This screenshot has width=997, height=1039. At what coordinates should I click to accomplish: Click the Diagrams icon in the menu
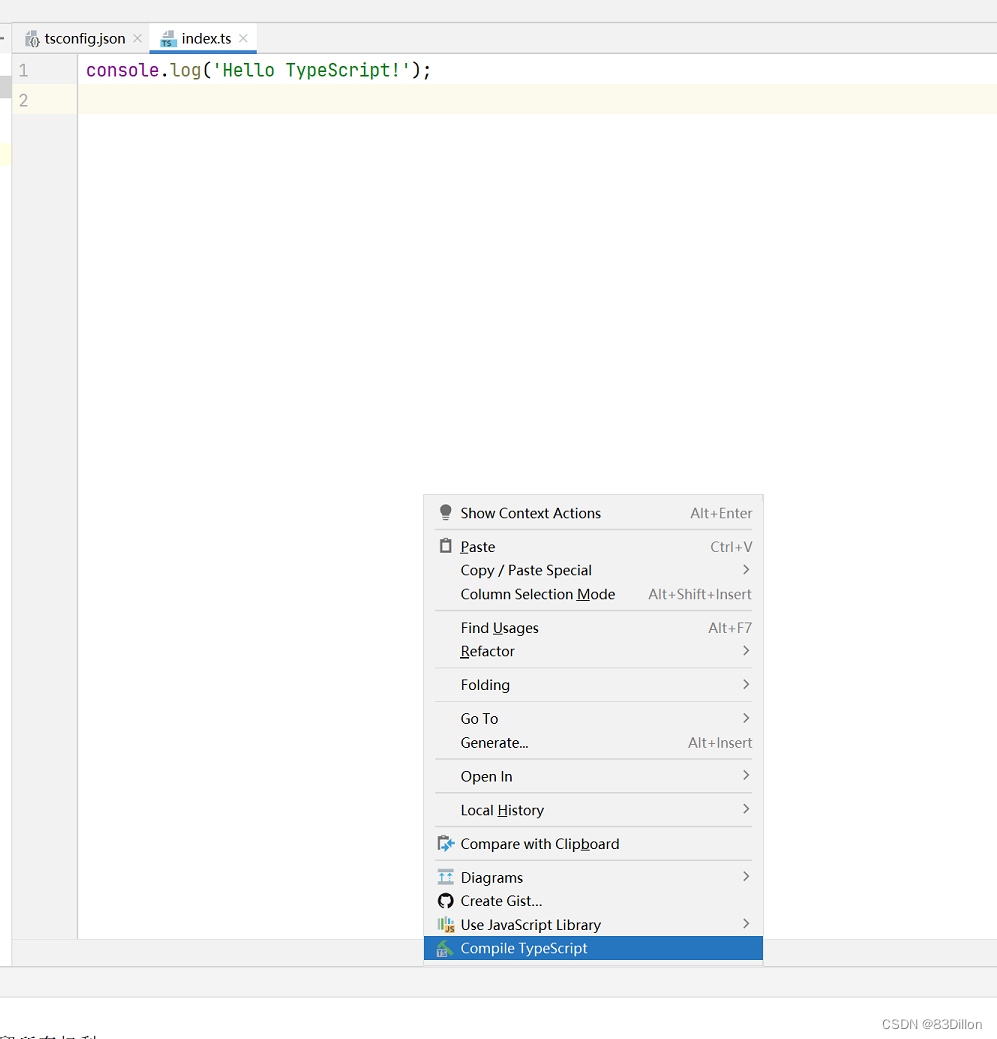coord(445,877)
